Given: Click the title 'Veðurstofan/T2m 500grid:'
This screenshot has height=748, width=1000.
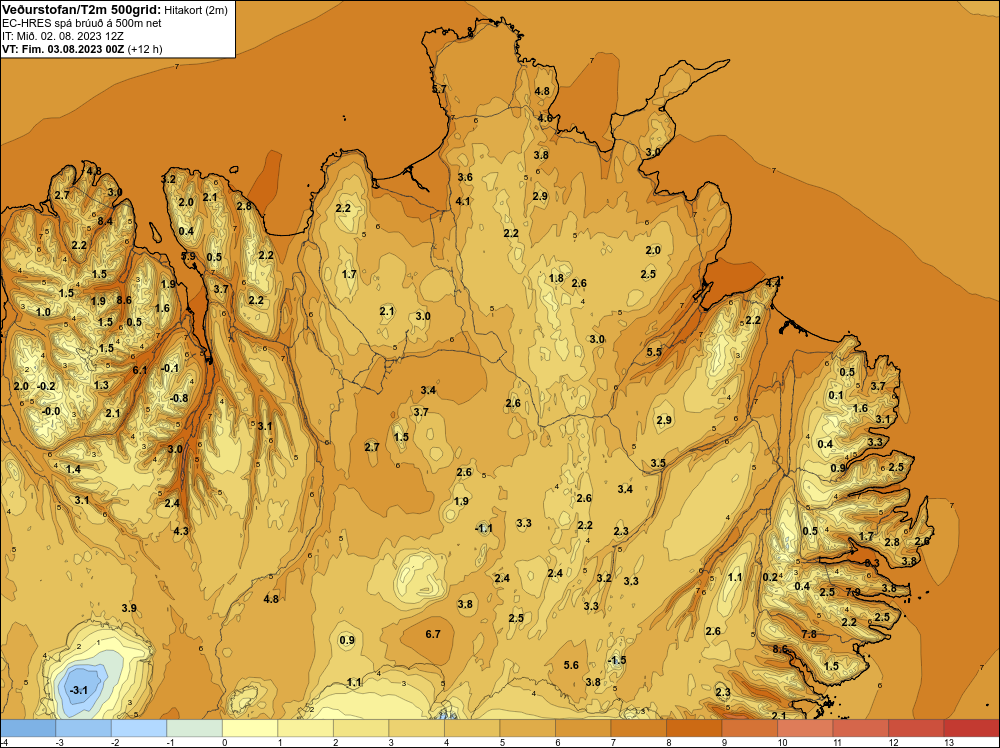Looking at the screenshot, I should pos(82,9).
